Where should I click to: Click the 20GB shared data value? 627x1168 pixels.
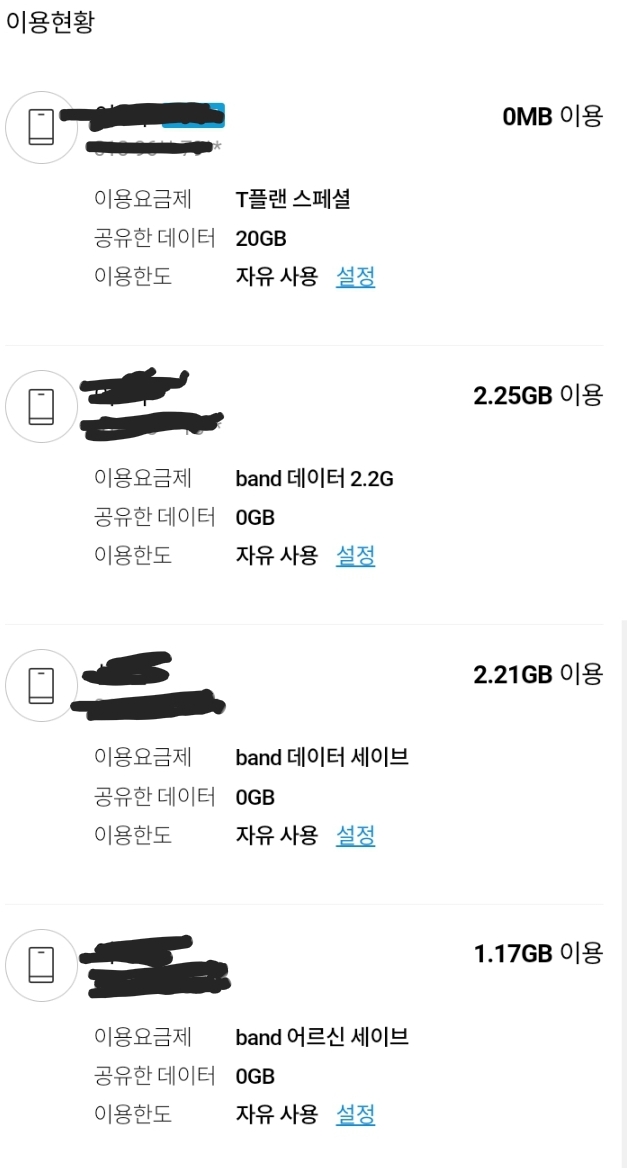261,239
